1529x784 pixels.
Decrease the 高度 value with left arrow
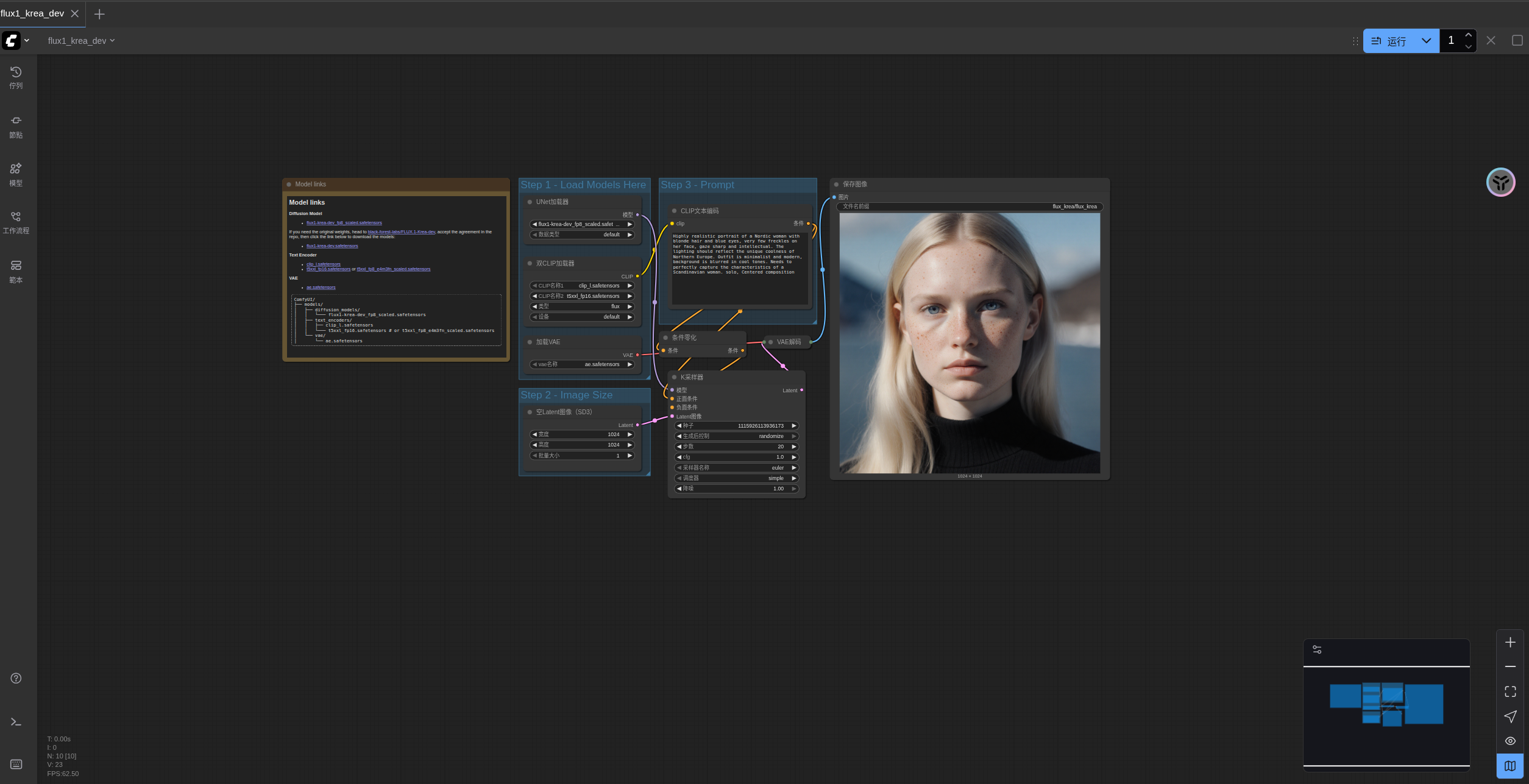pos(534,445)
